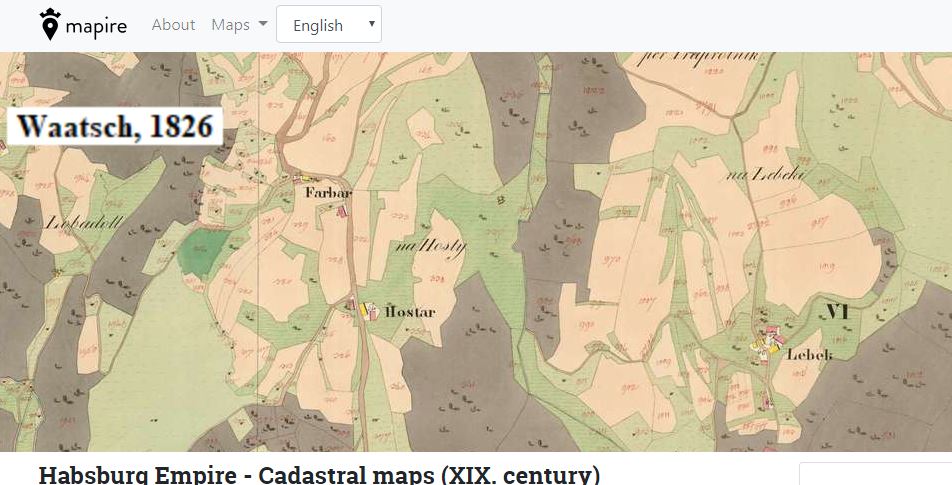This screenshot has width=952, height=485.
Task: Click the VI section marker on map
Action: pyautogui.click(x=836, y=312)
